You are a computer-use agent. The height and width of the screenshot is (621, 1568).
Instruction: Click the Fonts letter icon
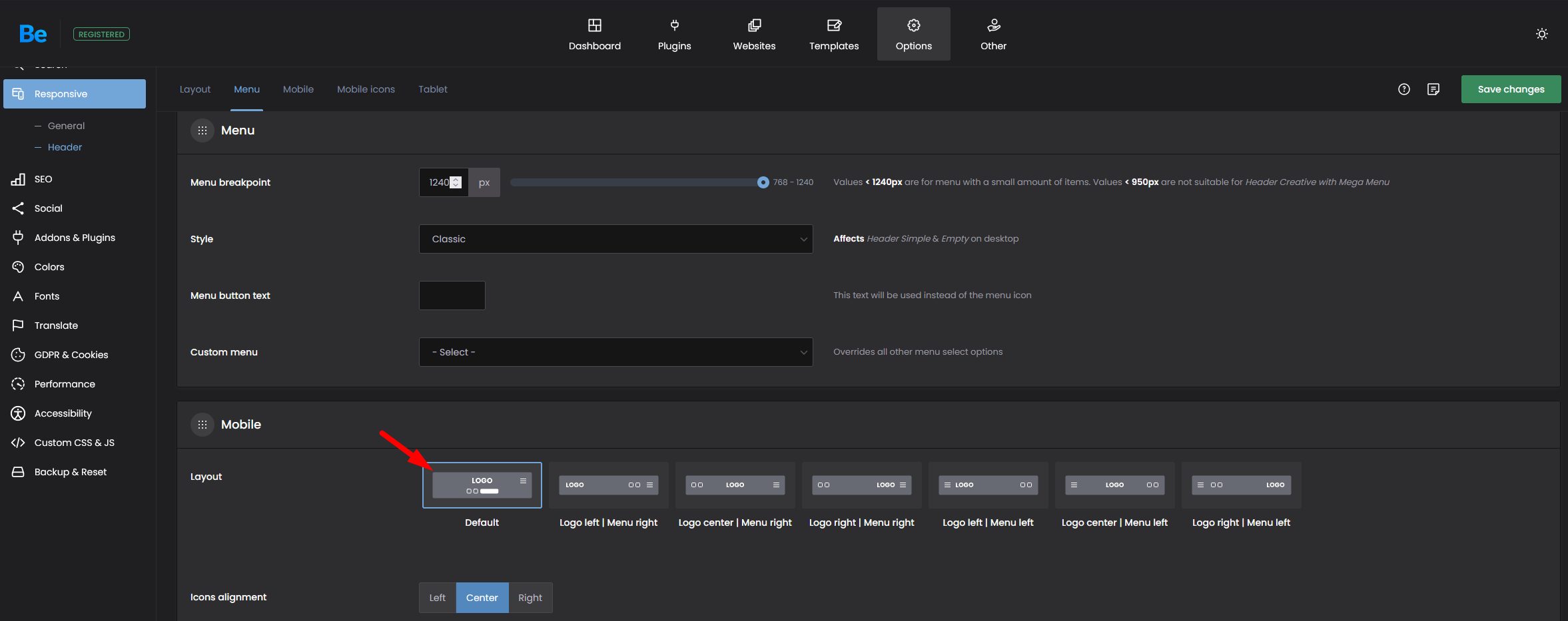[18, 296]
